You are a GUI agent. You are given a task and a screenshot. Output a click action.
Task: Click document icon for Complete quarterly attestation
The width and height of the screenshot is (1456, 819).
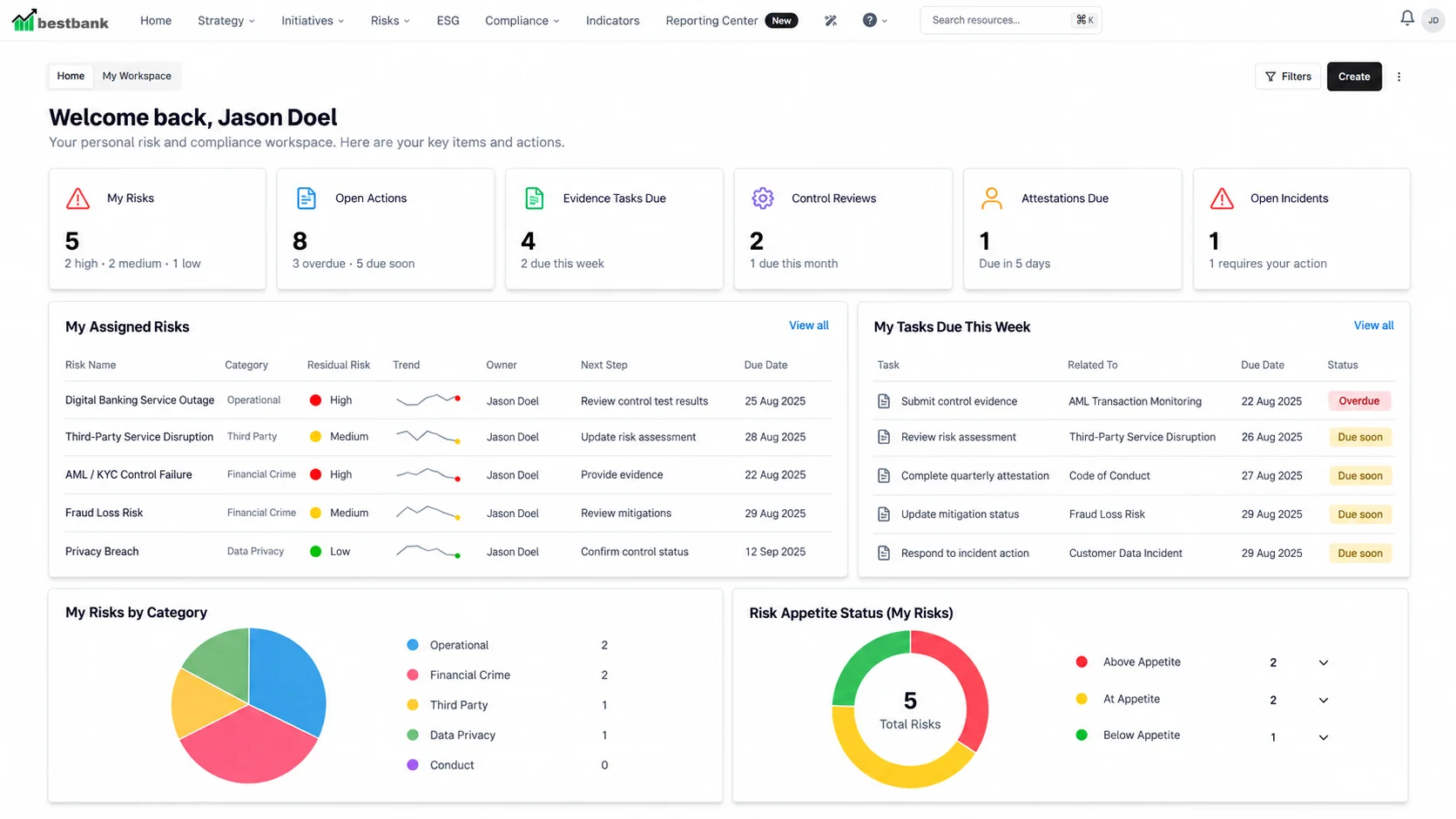click(884, 476)
